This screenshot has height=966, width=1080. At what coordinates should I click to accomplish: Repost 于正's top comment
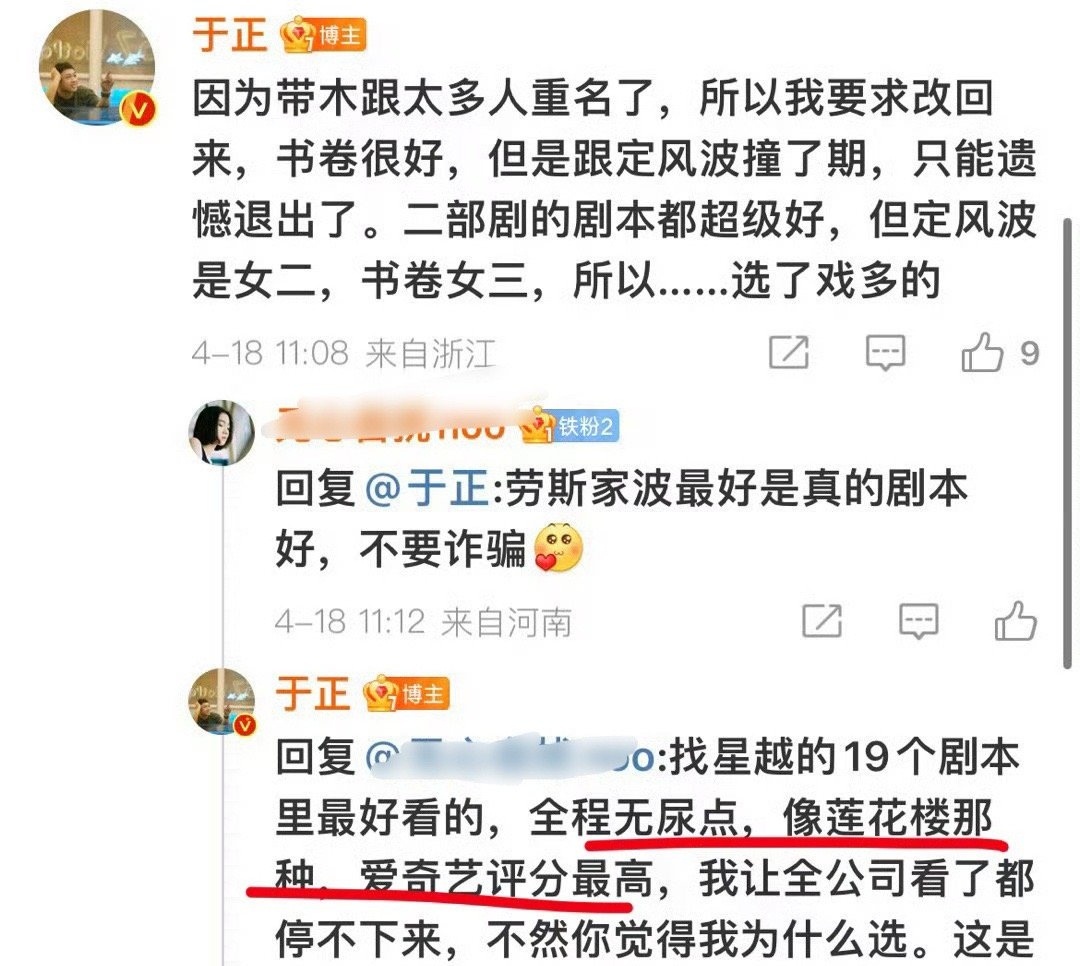coord(789,352)
